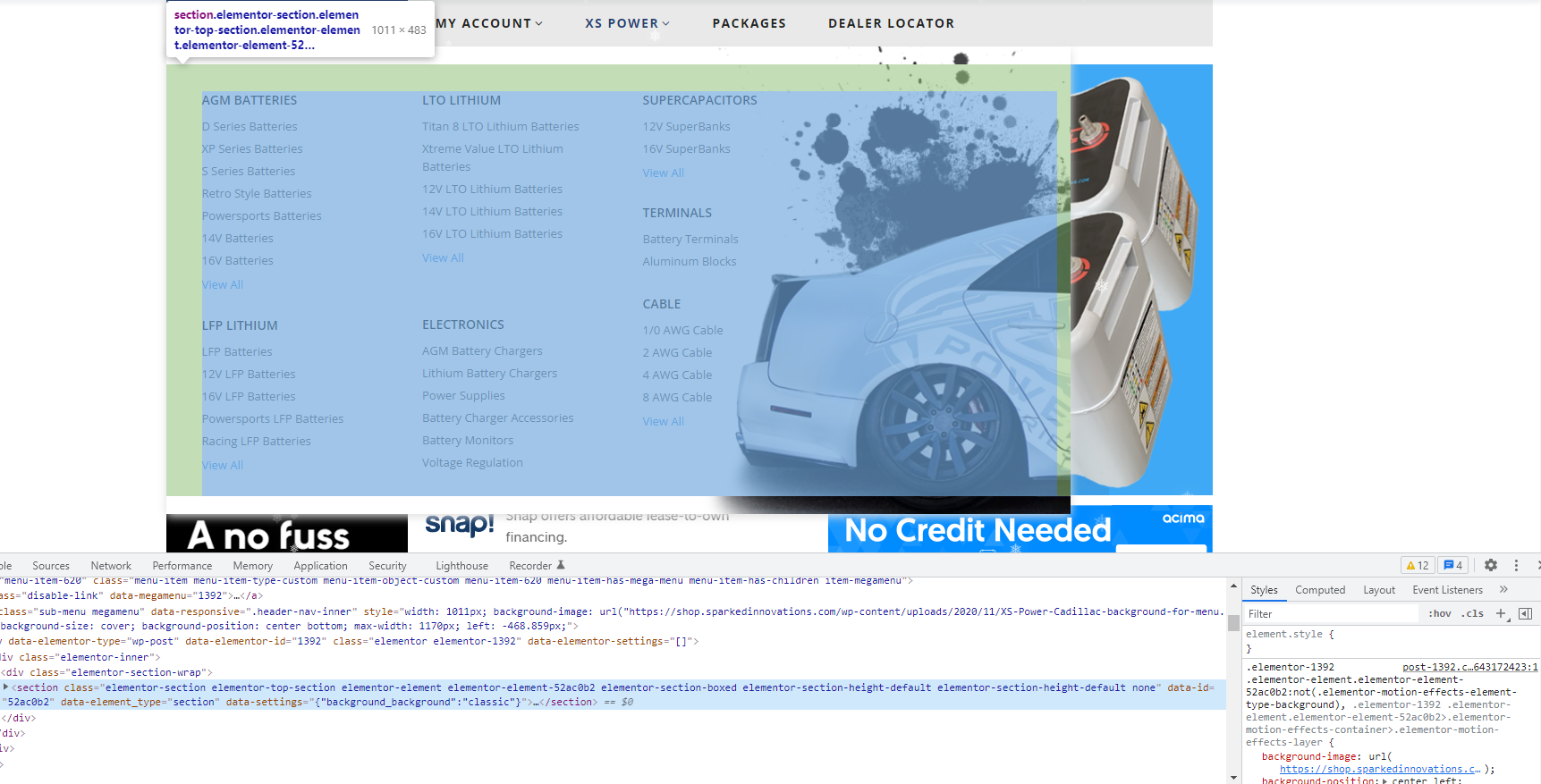Image resolution: width=1541 pixels, height=784 pixels.
Task: Click Elements panel scrollbar up arrow
Action: [x=1233, y=586]
